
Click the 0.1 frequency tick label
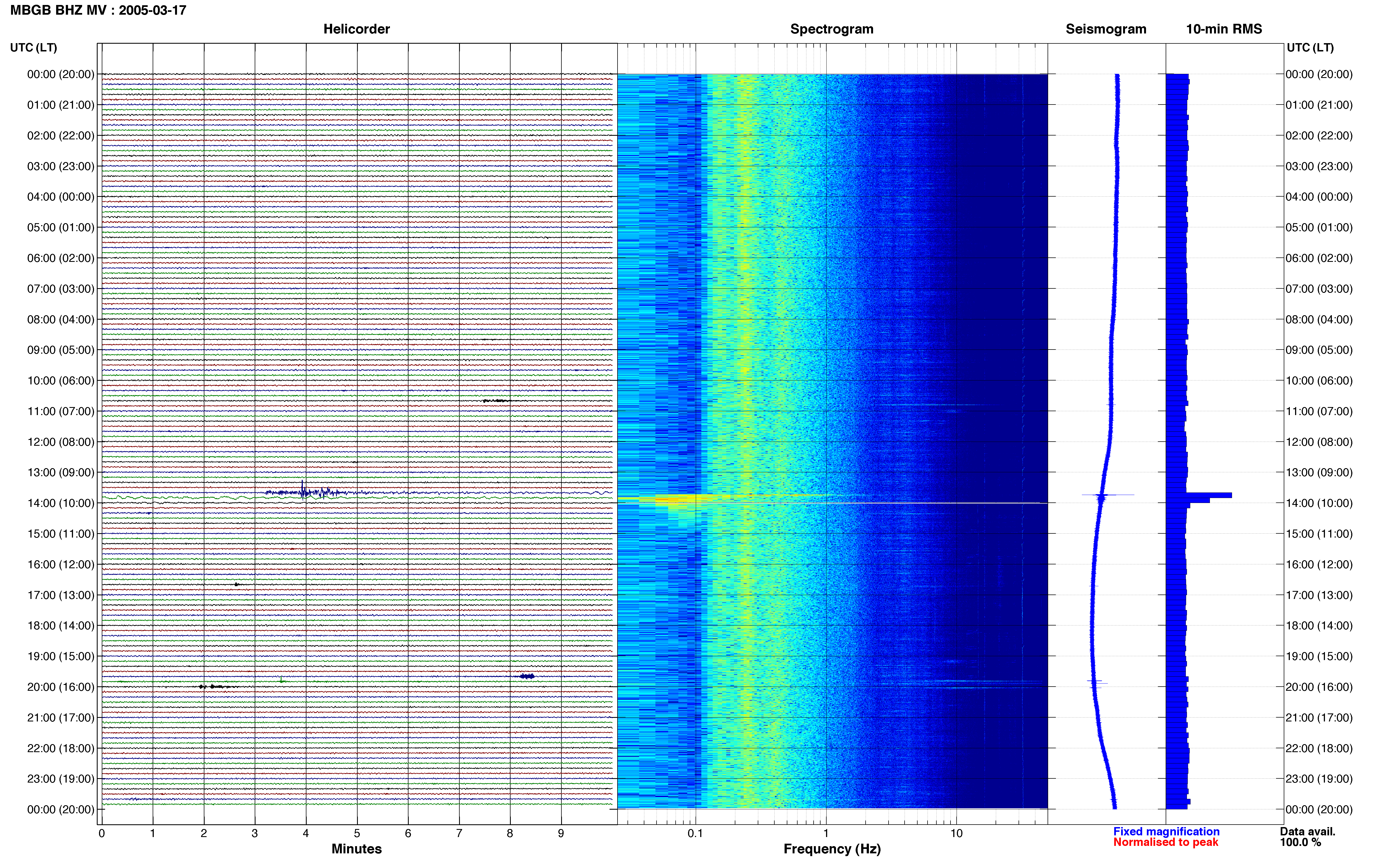click(695, 833)
